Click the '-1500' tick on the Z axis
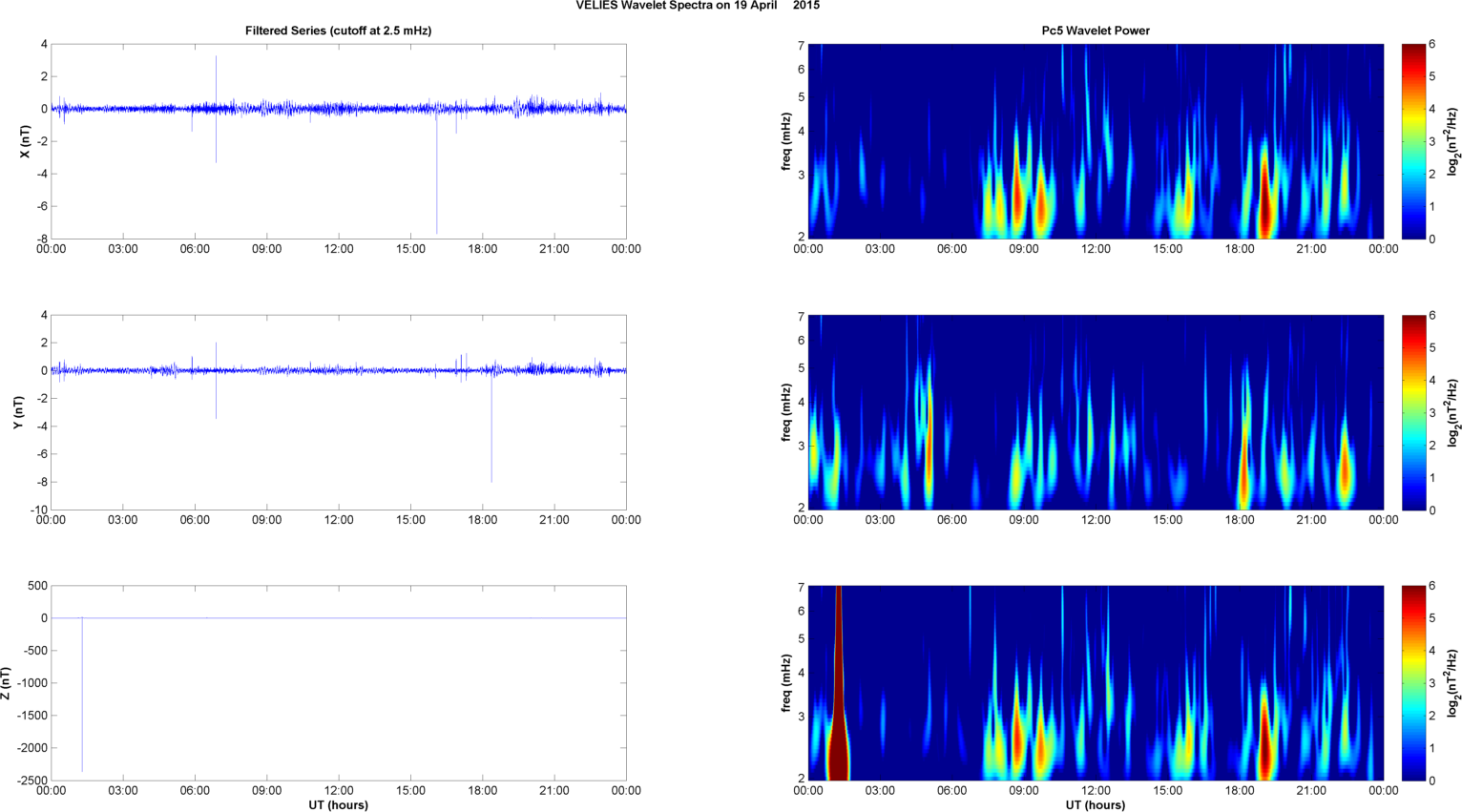The image size is (1462, 812). pos(31,716)
